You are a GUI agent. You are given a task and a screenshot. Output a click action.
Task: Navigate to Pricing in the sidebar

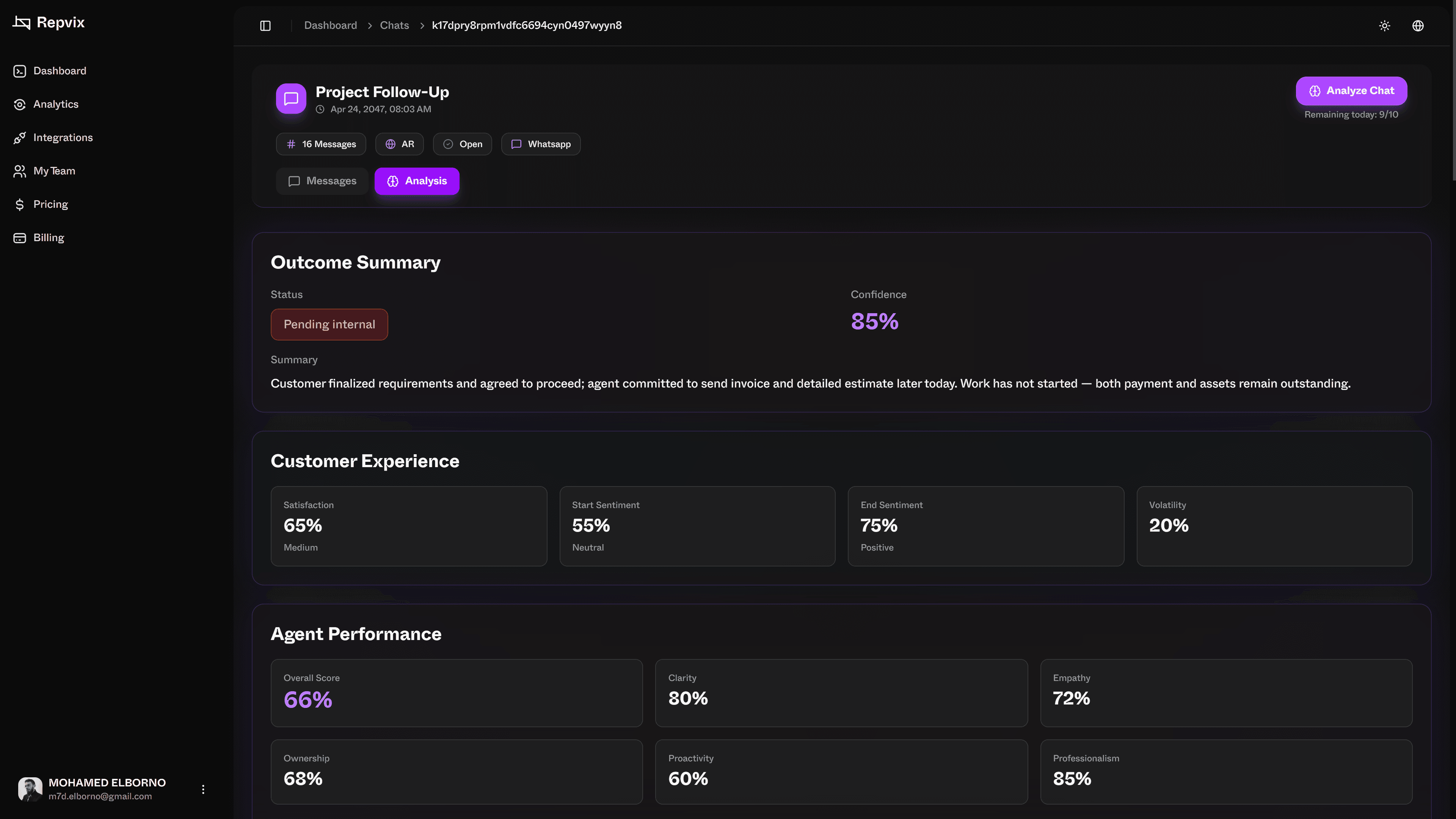pos(50,204)
